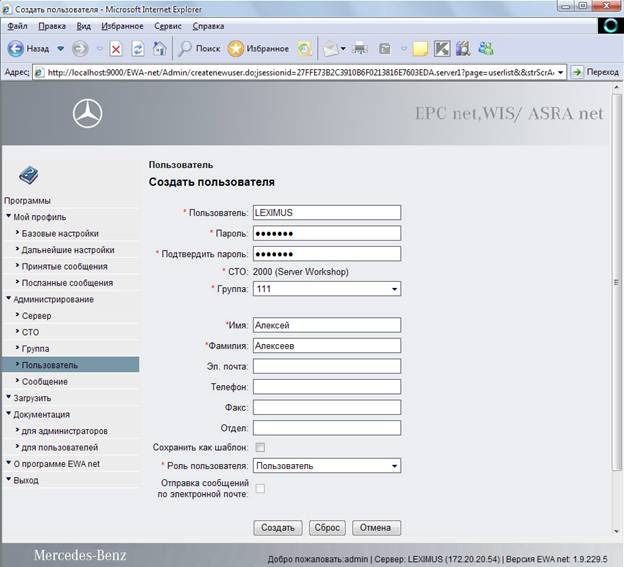
Task: Click the Back arrow icon in toolbar
Action: pyautogui.click(x=16, y=49)
